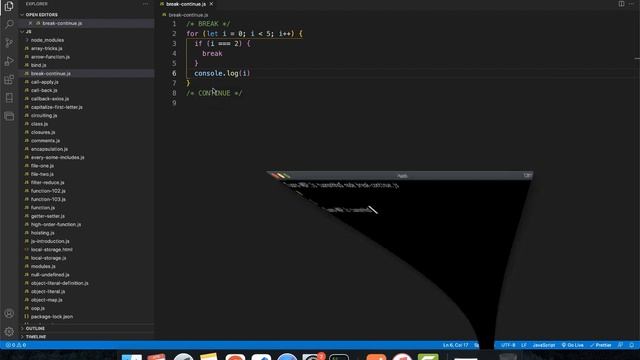Open package-lock.json in file tree
Viewport: 640px width, 360px height.
click(52, 316)
